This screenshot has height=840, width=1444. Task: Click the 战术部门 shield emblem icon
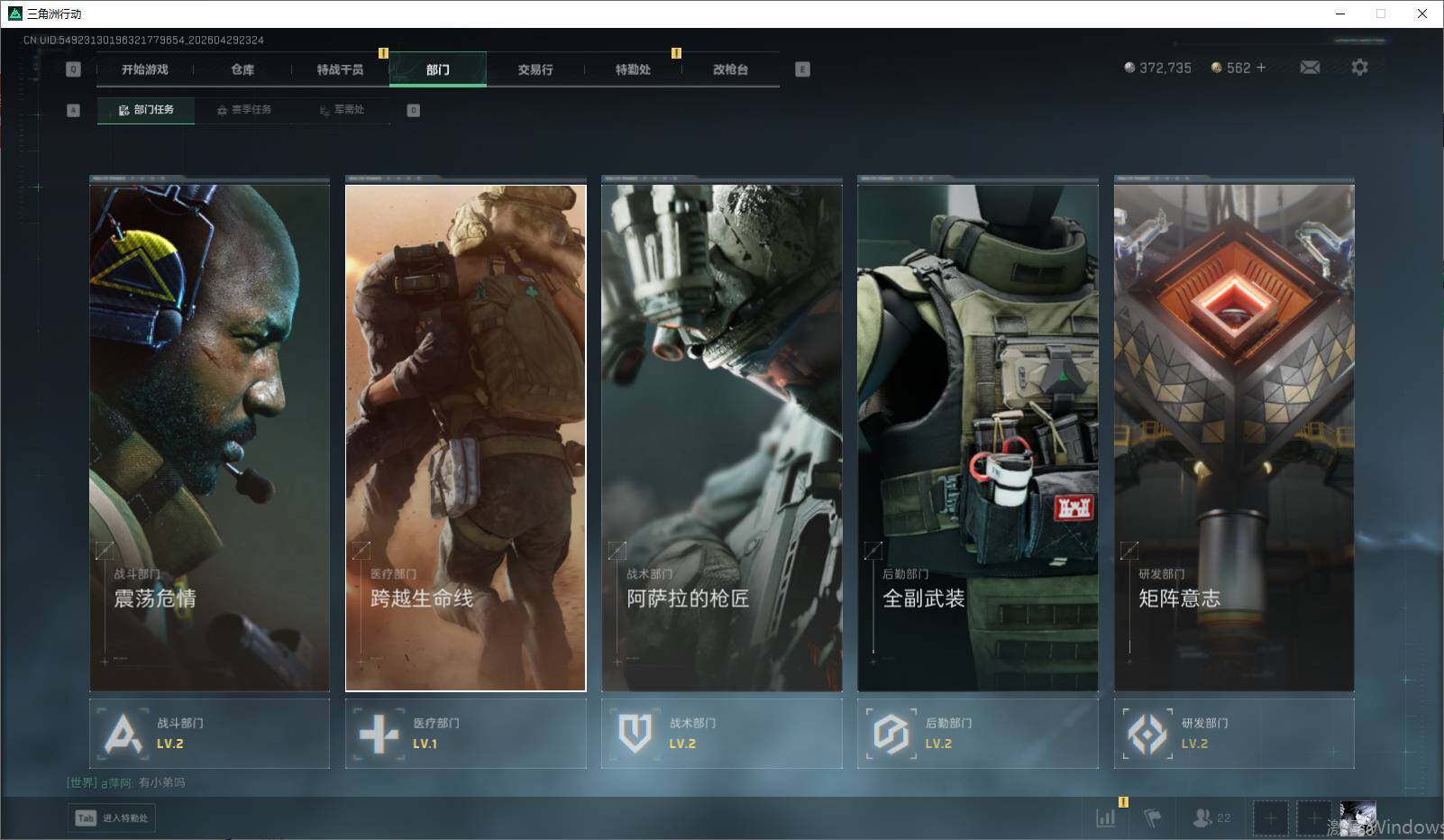635,734
